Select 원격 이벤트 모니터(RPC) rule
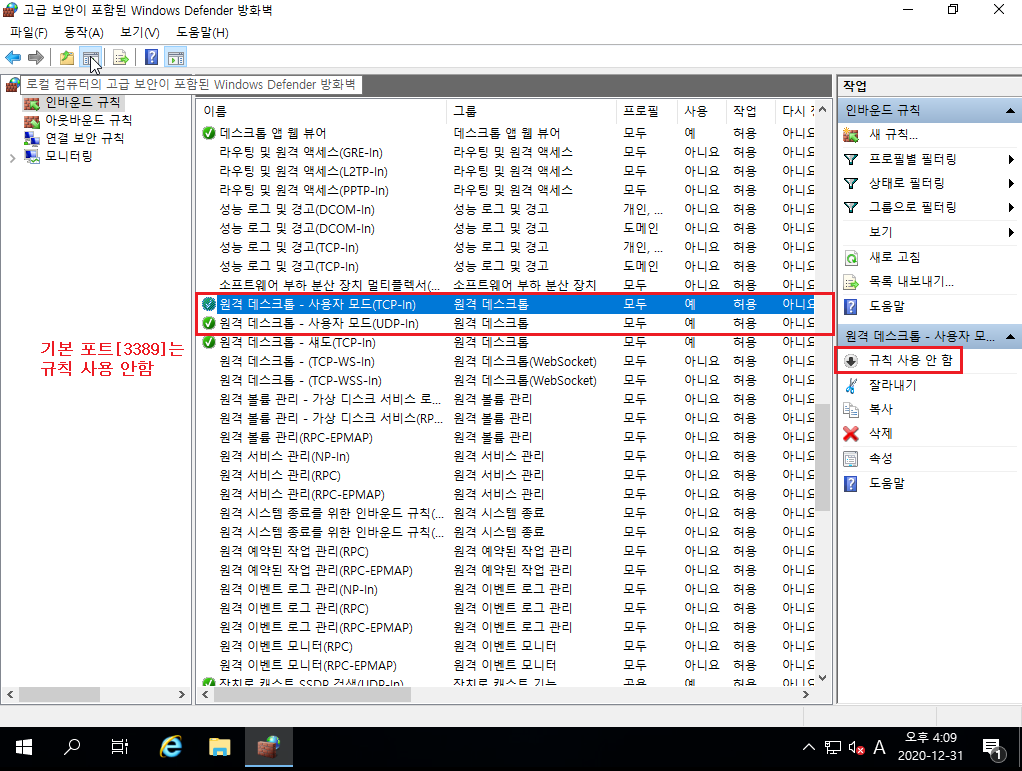 (x=506, y=647)
